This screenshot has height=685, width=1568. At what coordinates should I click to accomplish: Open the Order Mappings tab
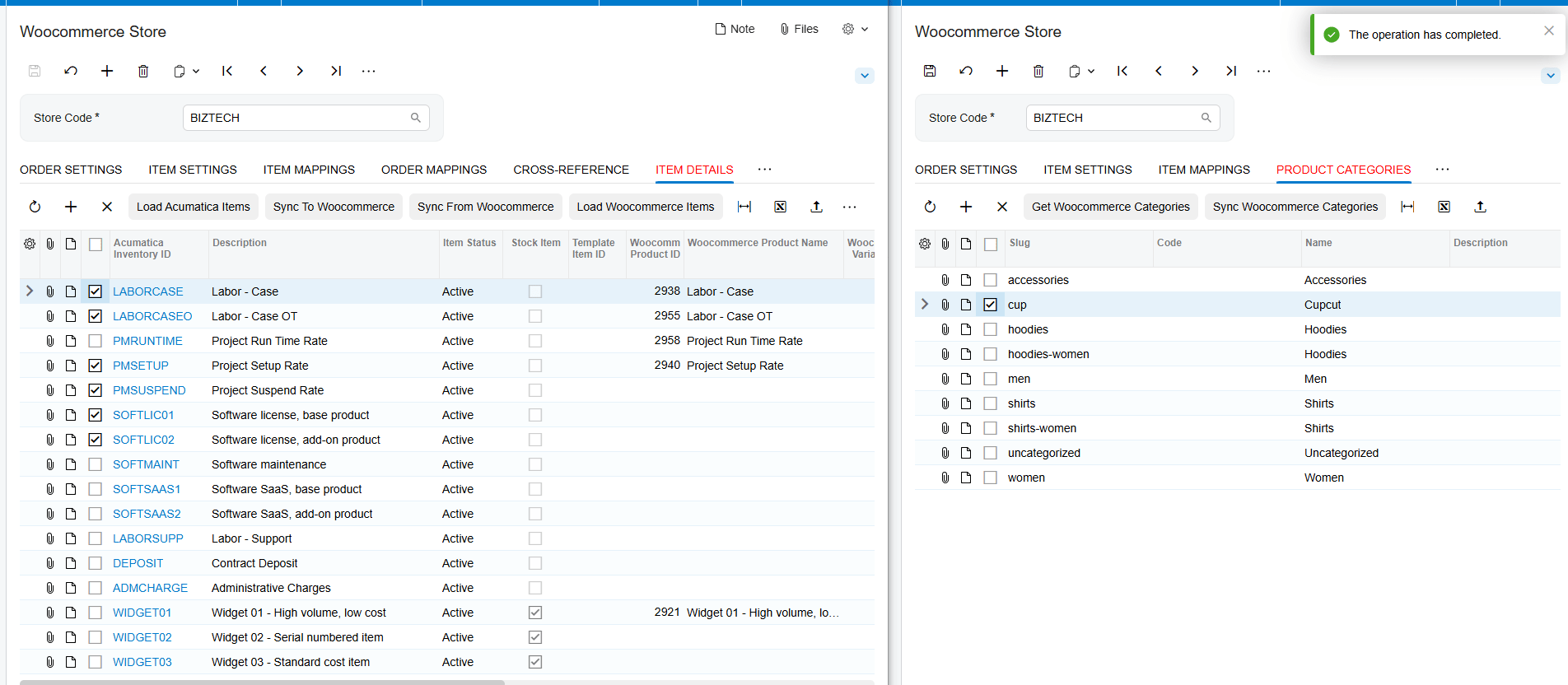point(434,170)
